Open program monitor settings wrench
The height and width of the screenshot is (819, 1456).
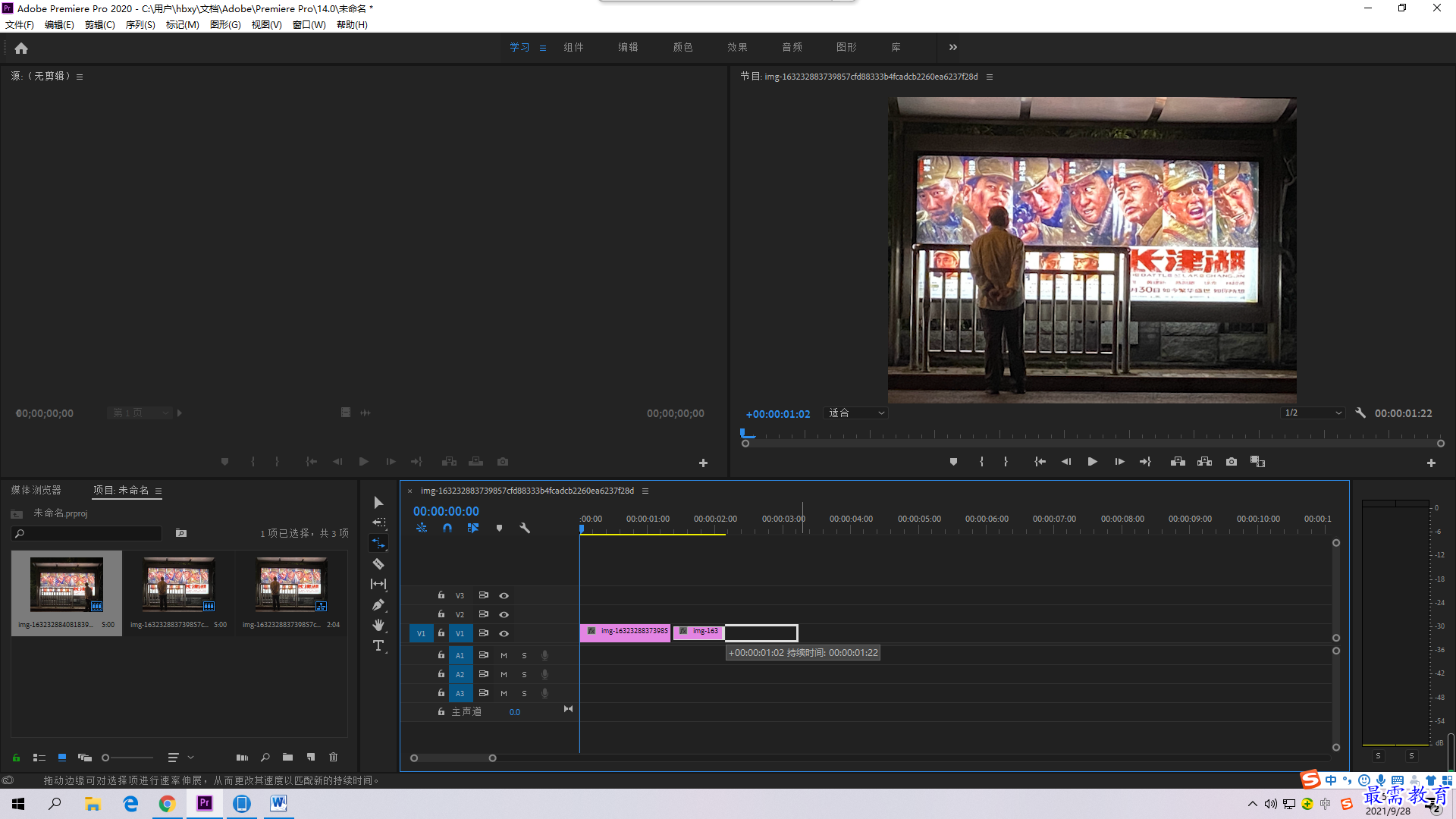tap(1360, 413)
